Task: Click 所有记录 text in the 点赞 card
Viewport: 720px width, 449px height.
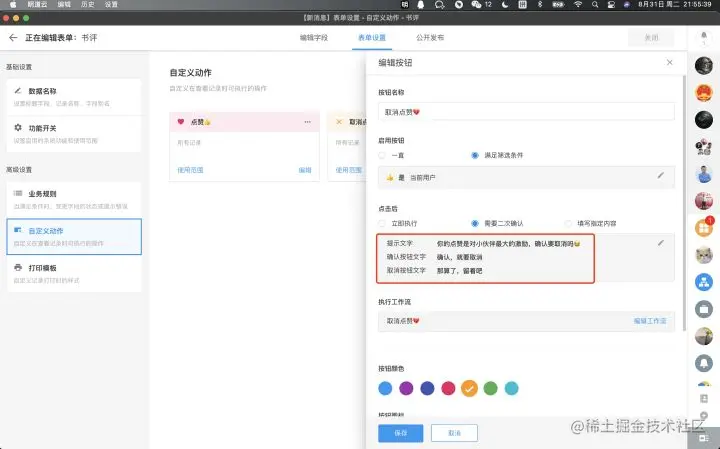Action: (x=189, y=143)
